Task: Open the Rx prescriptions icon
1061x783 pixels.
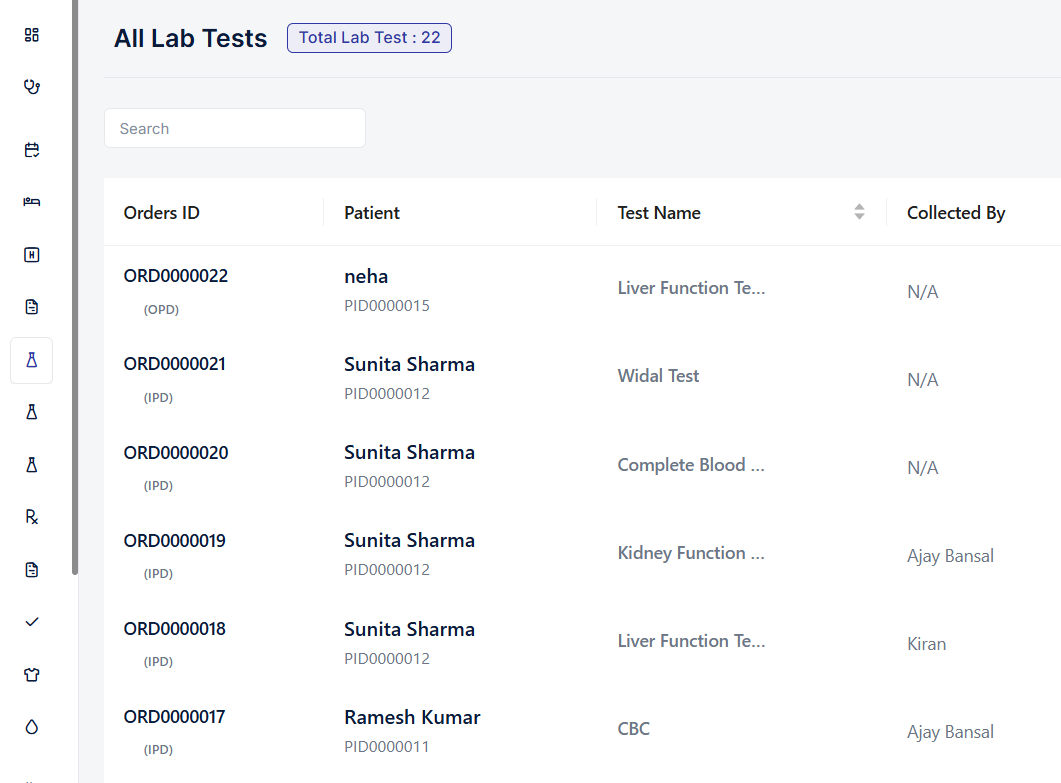Action: pyautogui.click(x=31, y=517)
